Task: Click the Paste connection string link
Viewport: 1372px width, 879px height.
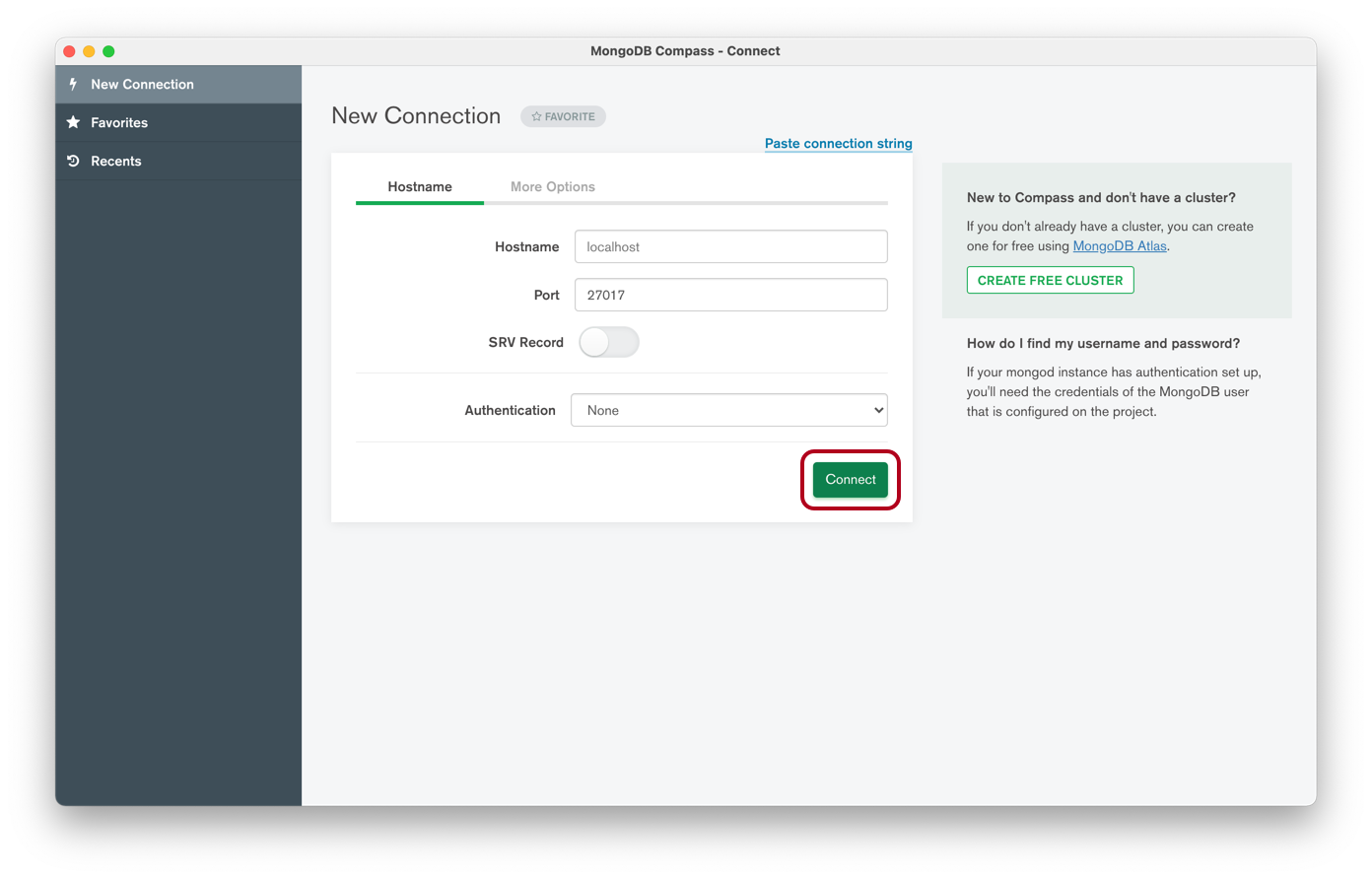Action: (839, 143)
